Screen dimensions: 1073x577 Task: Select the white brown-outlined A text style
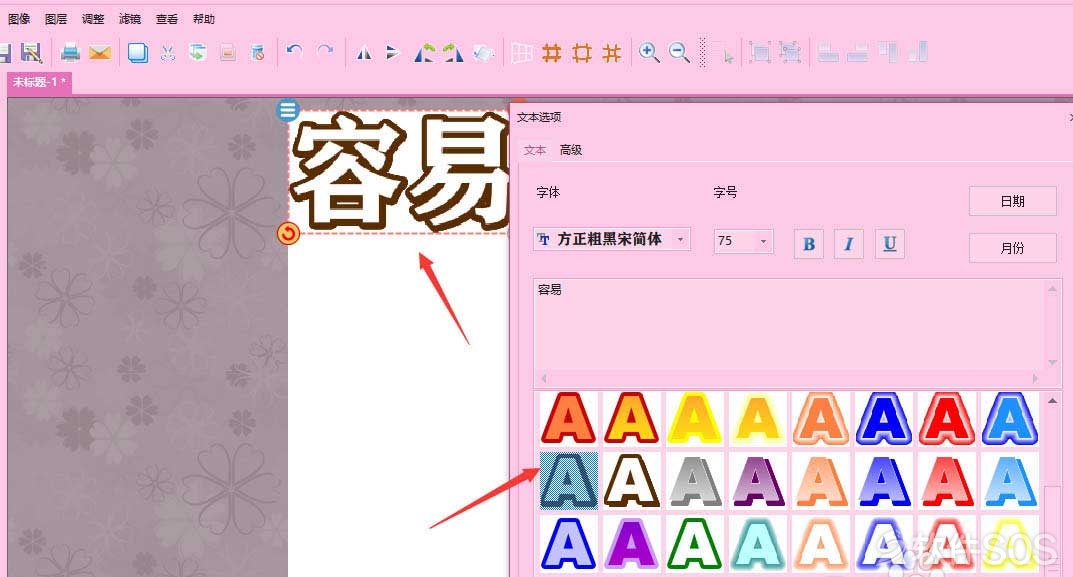coord(632,480)
